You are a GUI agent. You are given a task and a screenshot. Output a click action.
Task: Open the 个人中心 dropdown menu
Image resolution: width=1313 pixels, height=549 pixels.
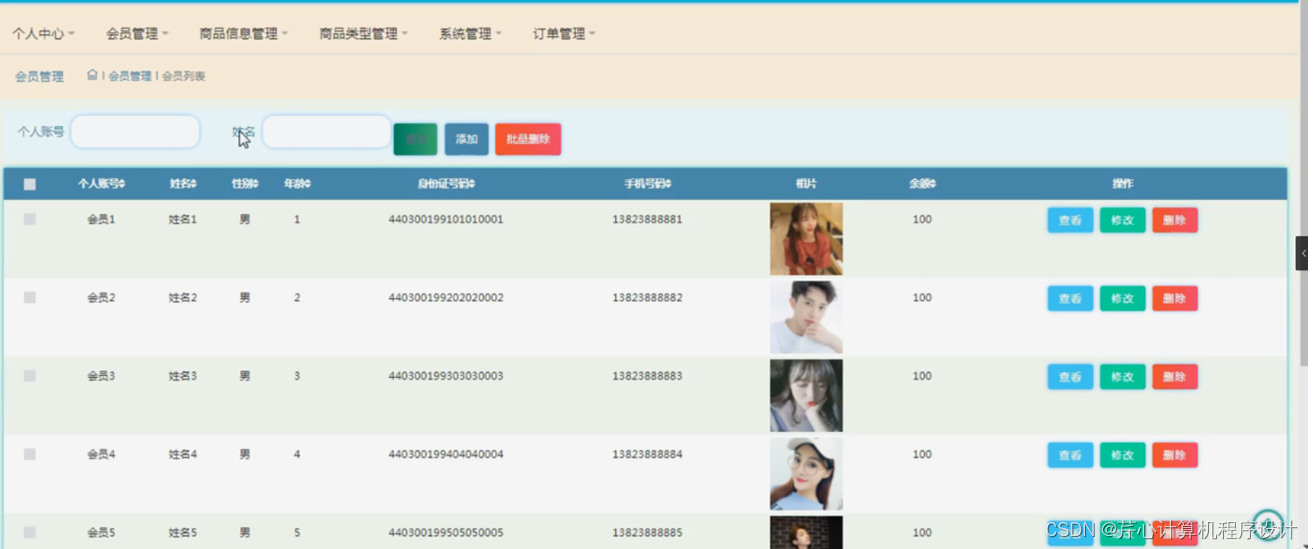pyautogui.click(x=43, y=34)
